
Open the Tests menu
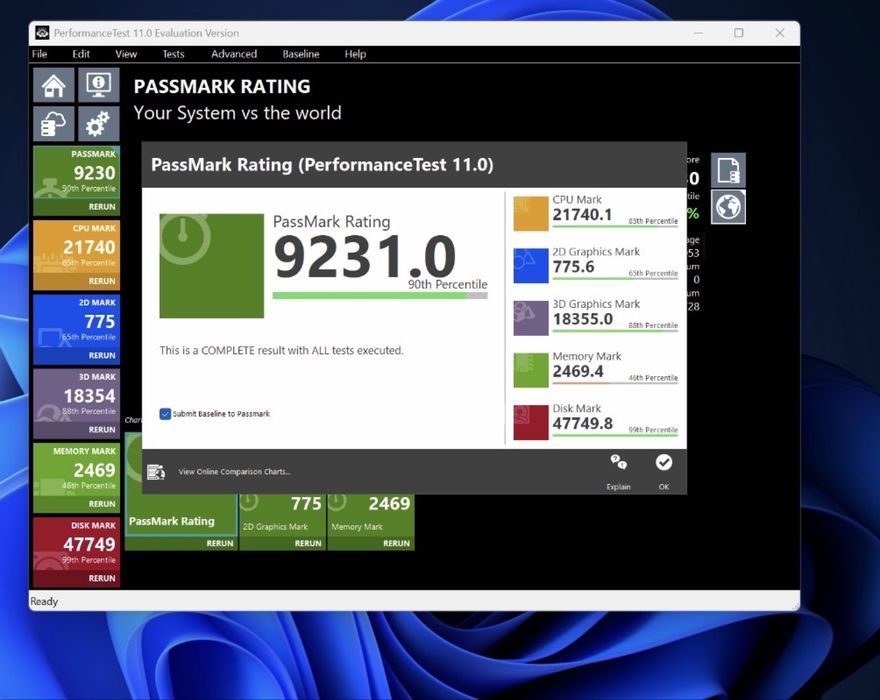point(173,54)
